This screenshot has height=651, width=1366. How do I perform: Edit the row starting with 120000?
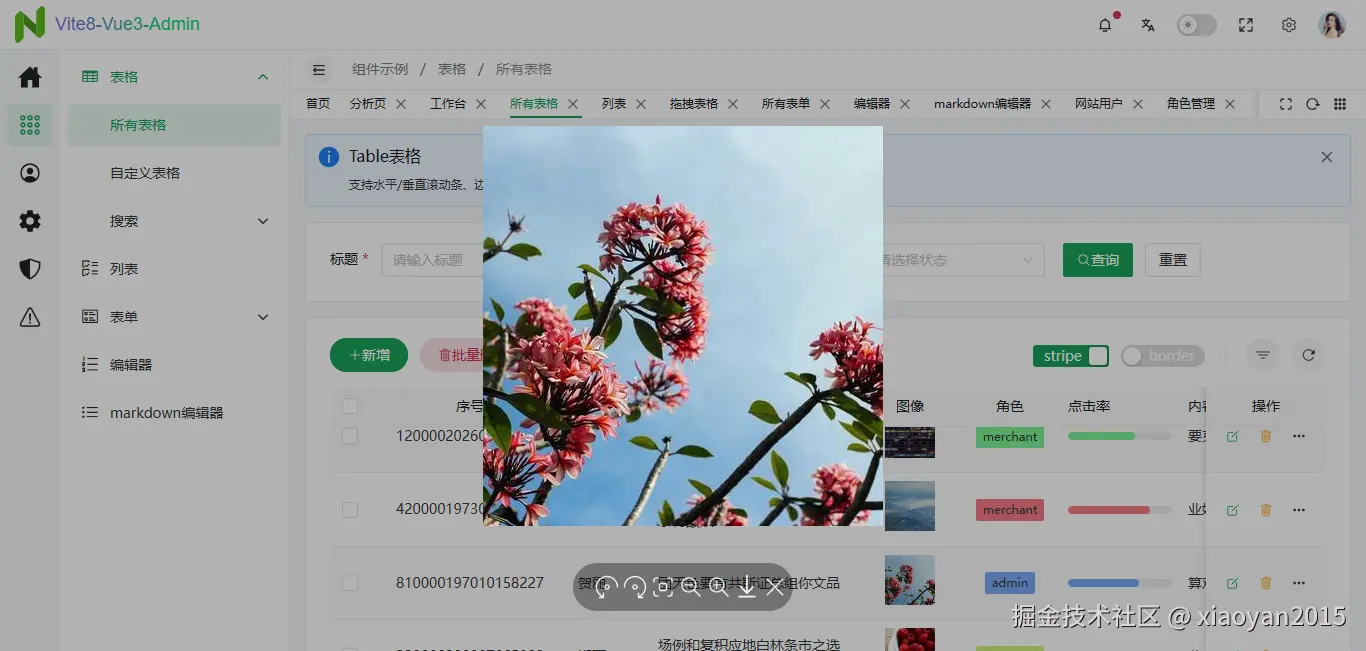(1232, 437)
